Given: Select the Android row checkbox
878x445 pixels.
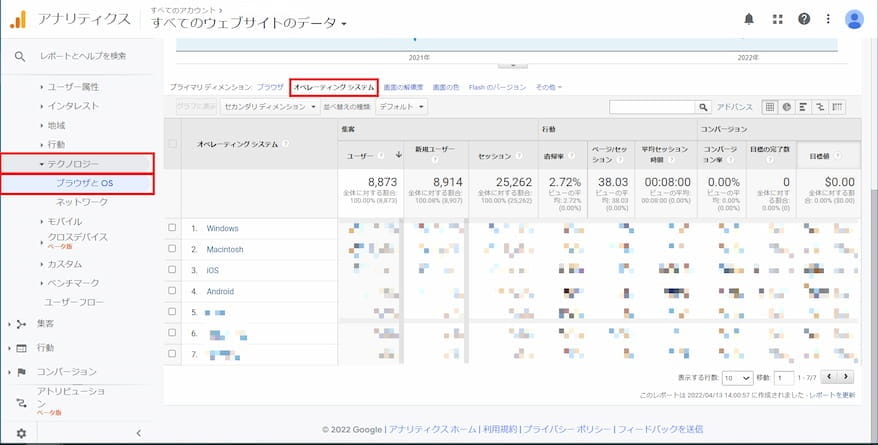Looking at the screenshot, I should tap(172, 291).
